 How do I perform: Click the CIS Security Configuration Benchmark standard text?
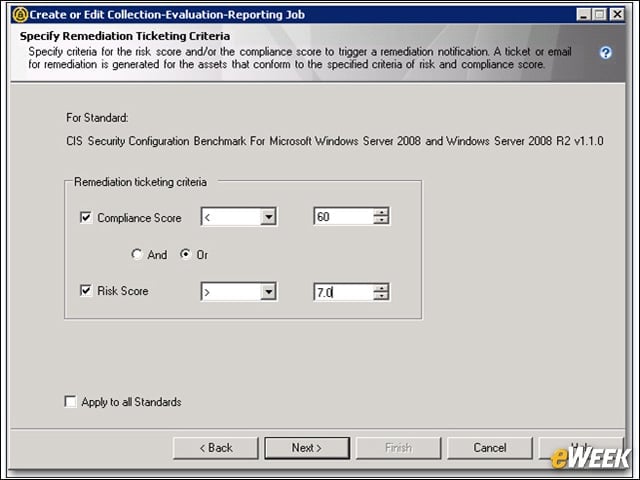[x=335, y=141]
